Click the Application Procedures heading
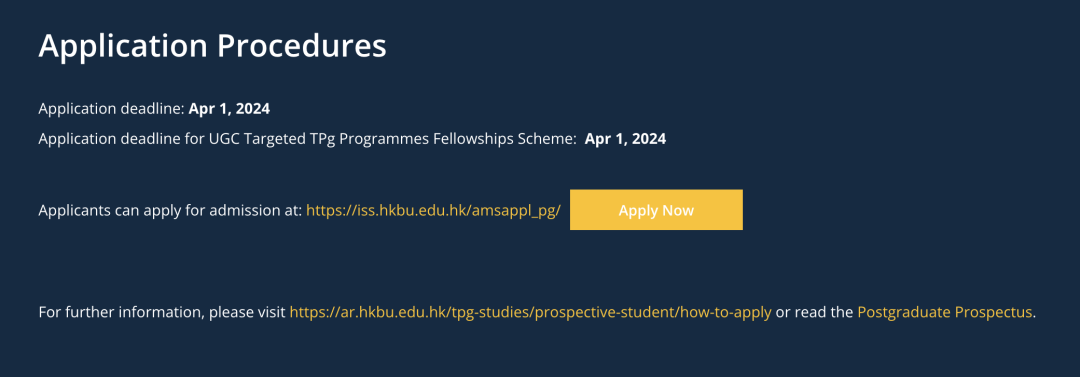Screen dimensions: 1080x377 coord(212,46)
